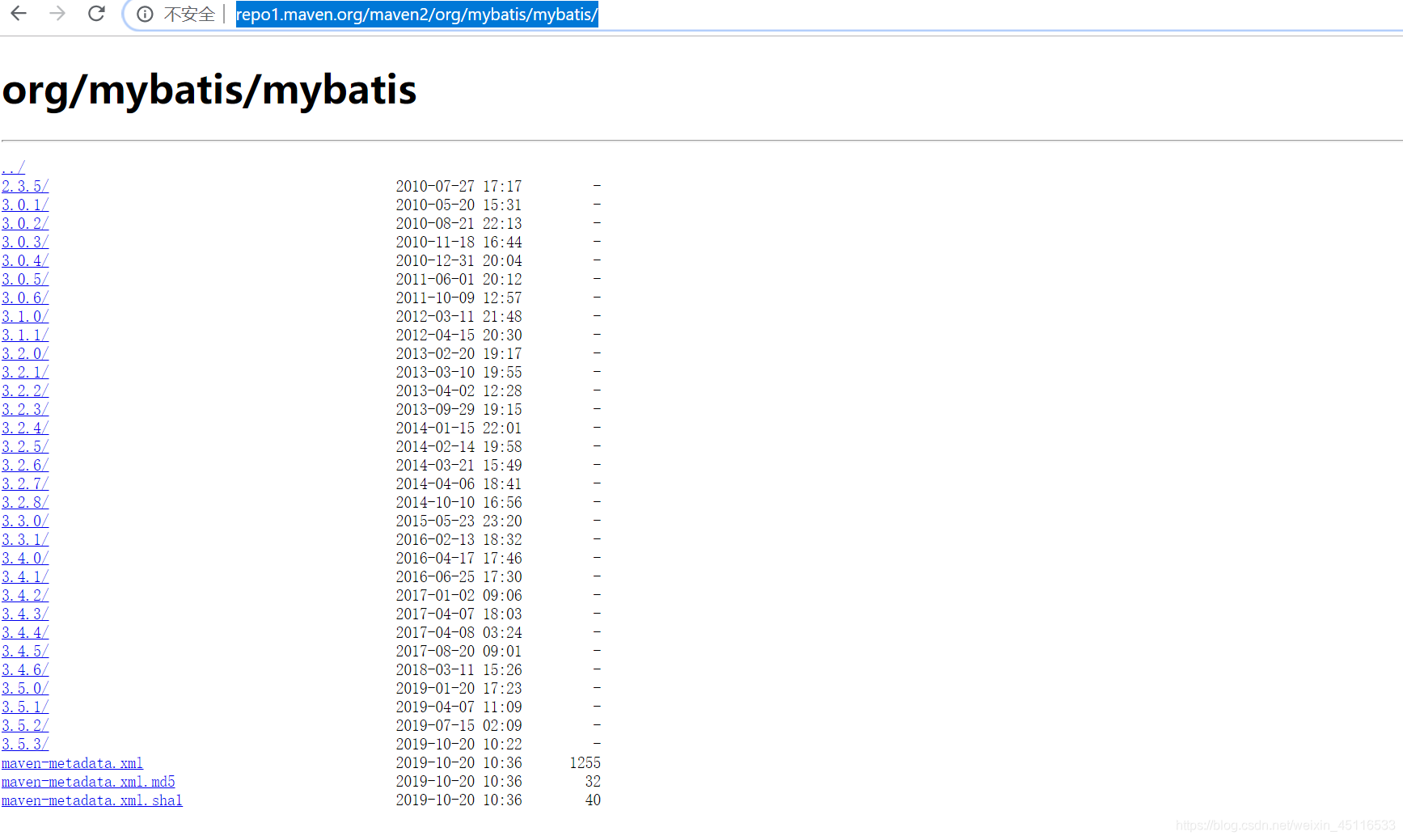The image size is (1403, 840).
Task: Open the 3.4.2/ directory
Action: point(25,595)
